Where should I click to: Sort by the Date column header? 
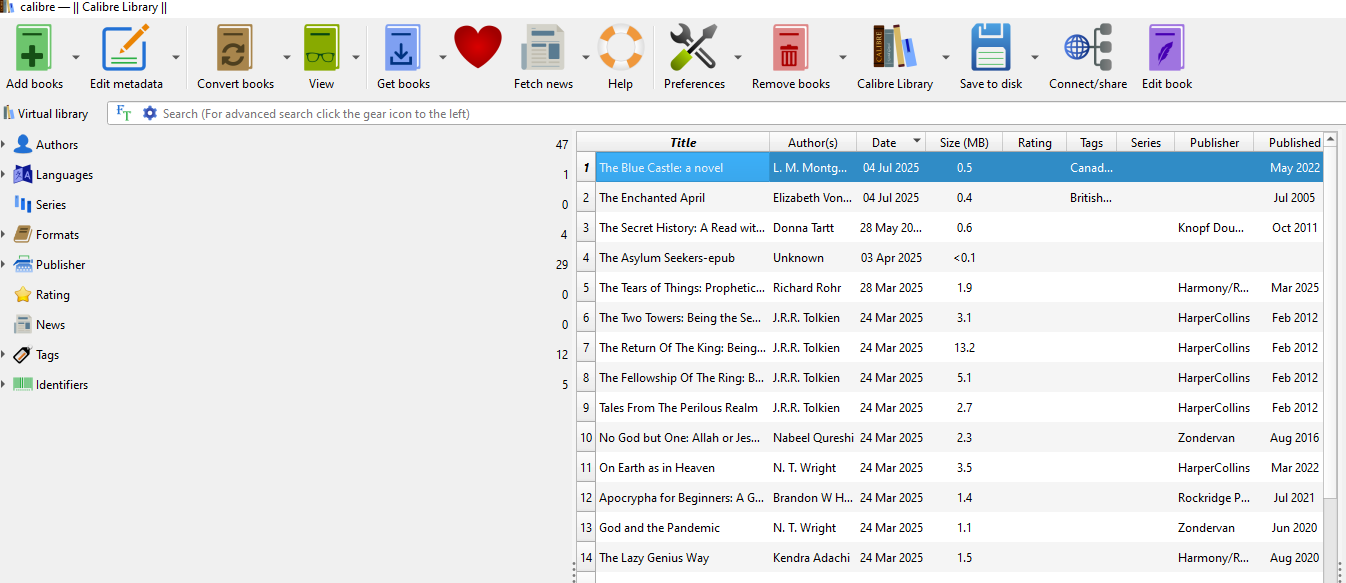coord(891,142)
